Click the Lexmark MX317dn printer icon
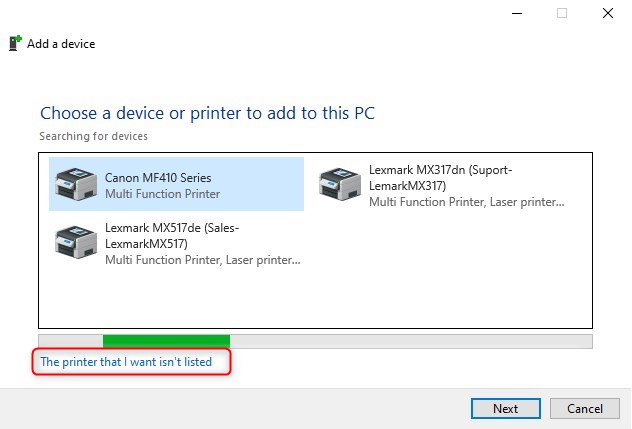Screen dimensions: 632x429 pos(340,184)
